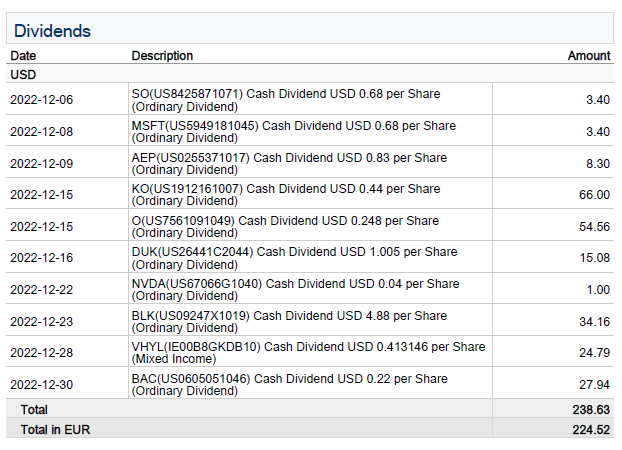This screenshot has height=450, width=622.
Task: Select the VHYL Mixed Income description
Action: pos(308,352)
